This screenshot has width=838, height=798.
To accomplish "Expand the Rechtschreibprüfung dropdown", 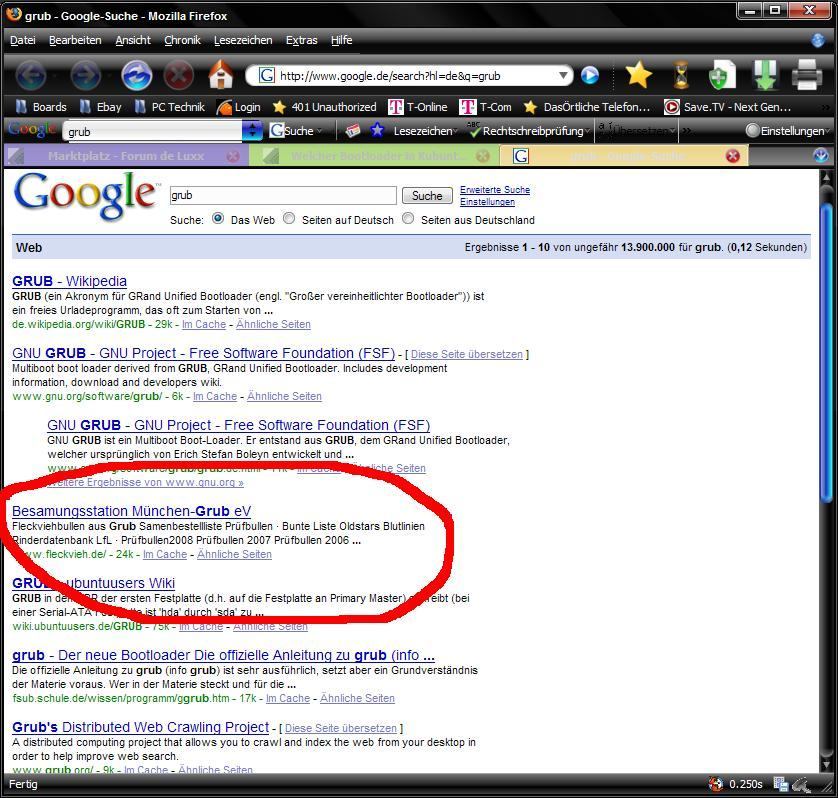I will coord(587,131).
